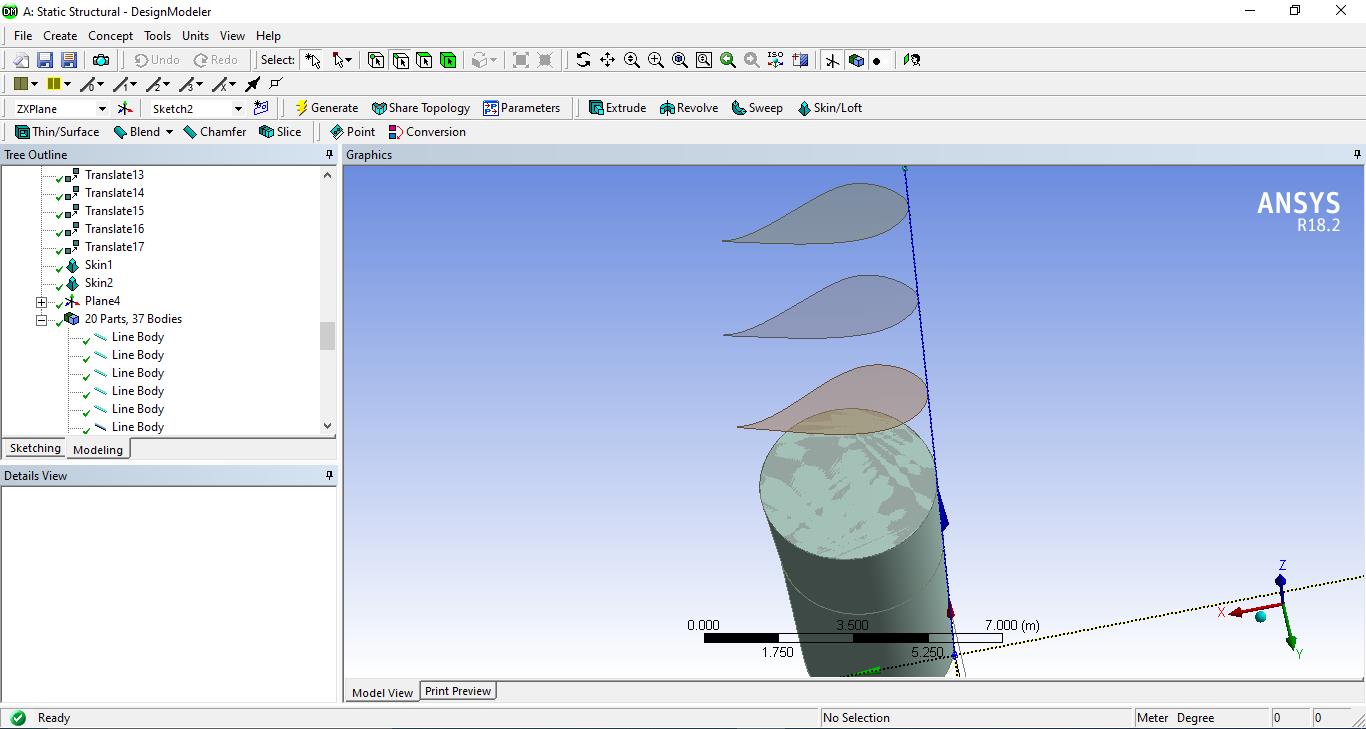
Task: Open the Concept menu
Action: click(x=110, y=35)
